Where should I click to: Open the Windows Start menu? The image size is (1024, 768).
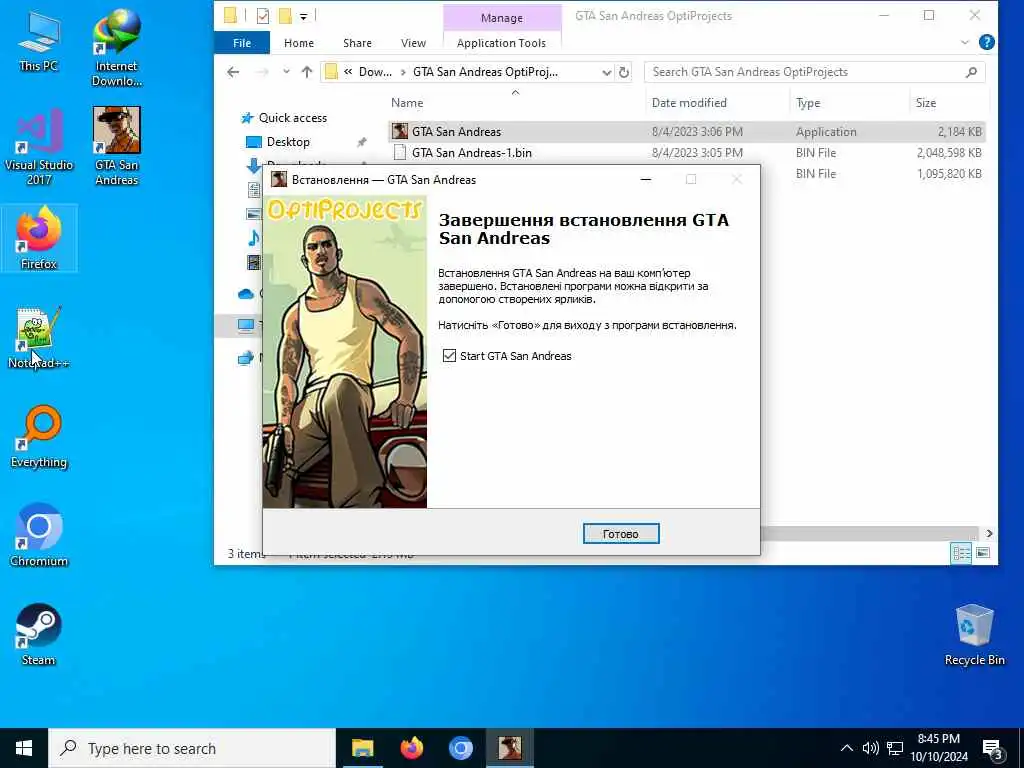coord(24,748)
